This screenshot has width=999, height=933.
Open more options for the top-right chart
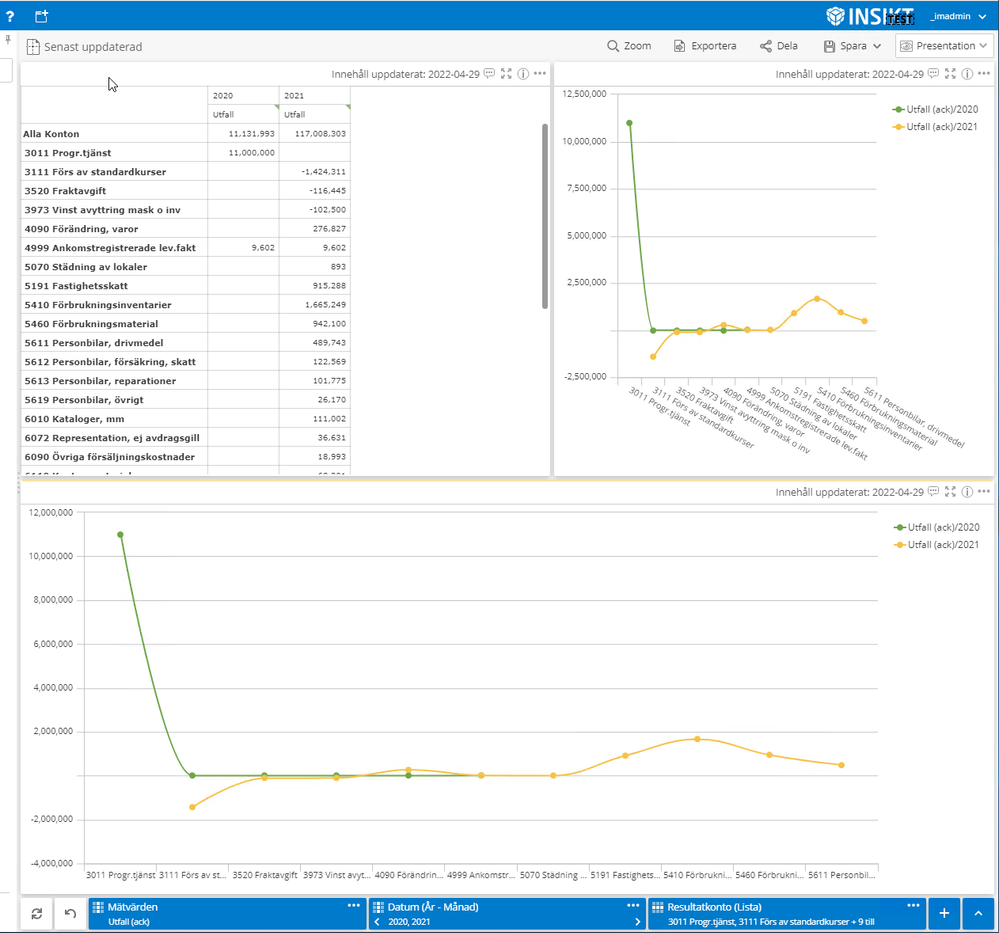coord(984,73)
